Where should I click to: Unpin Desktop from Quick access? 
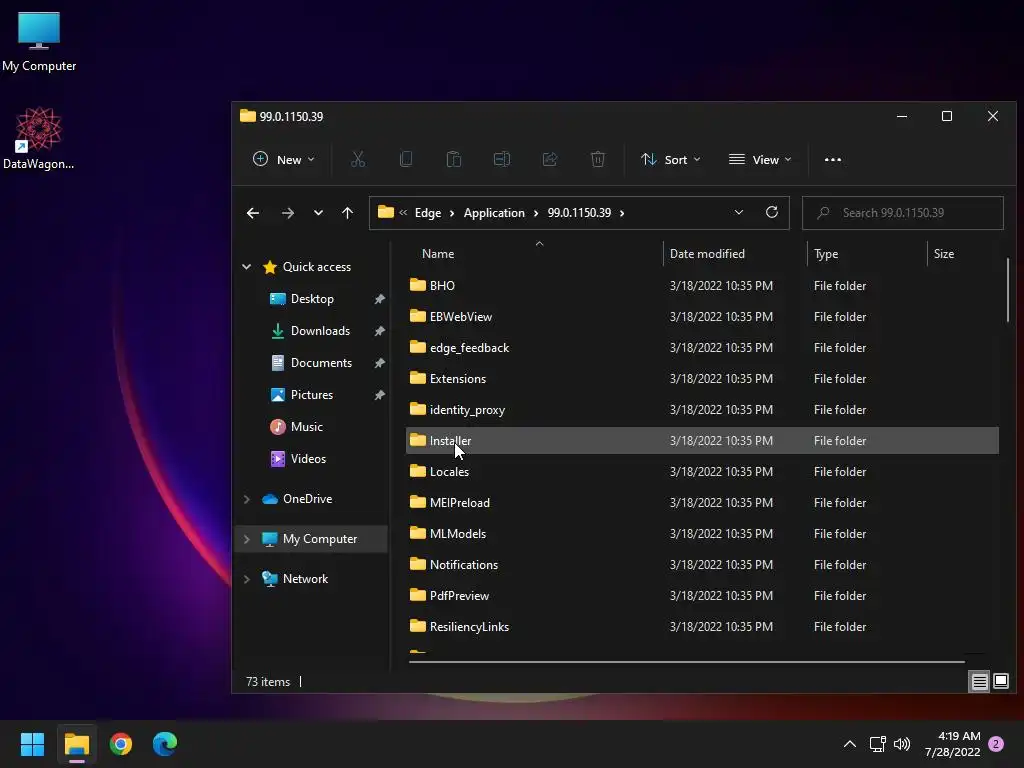coord(379,299)
